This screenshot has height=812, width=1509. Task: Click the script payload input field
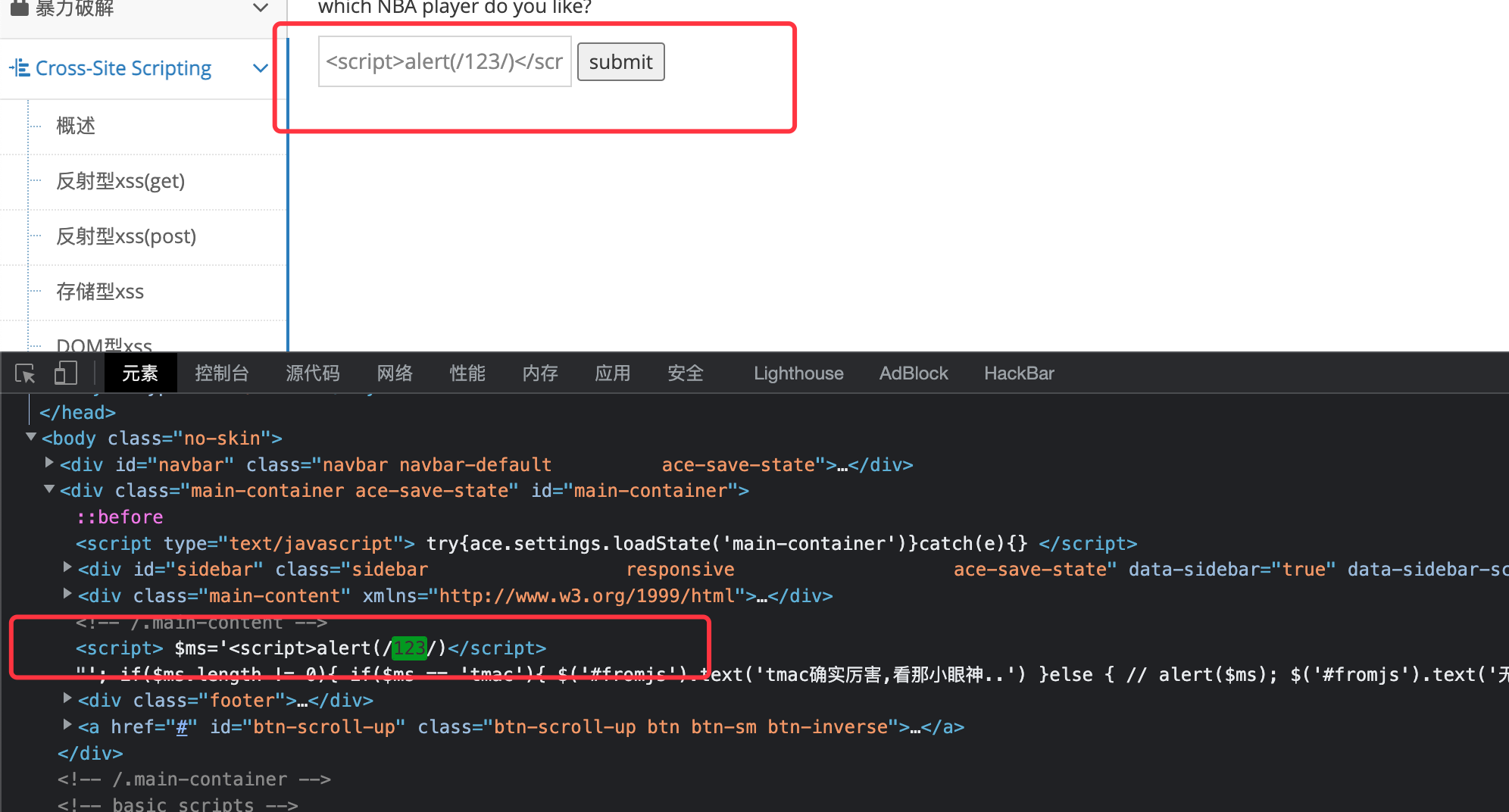445,61
